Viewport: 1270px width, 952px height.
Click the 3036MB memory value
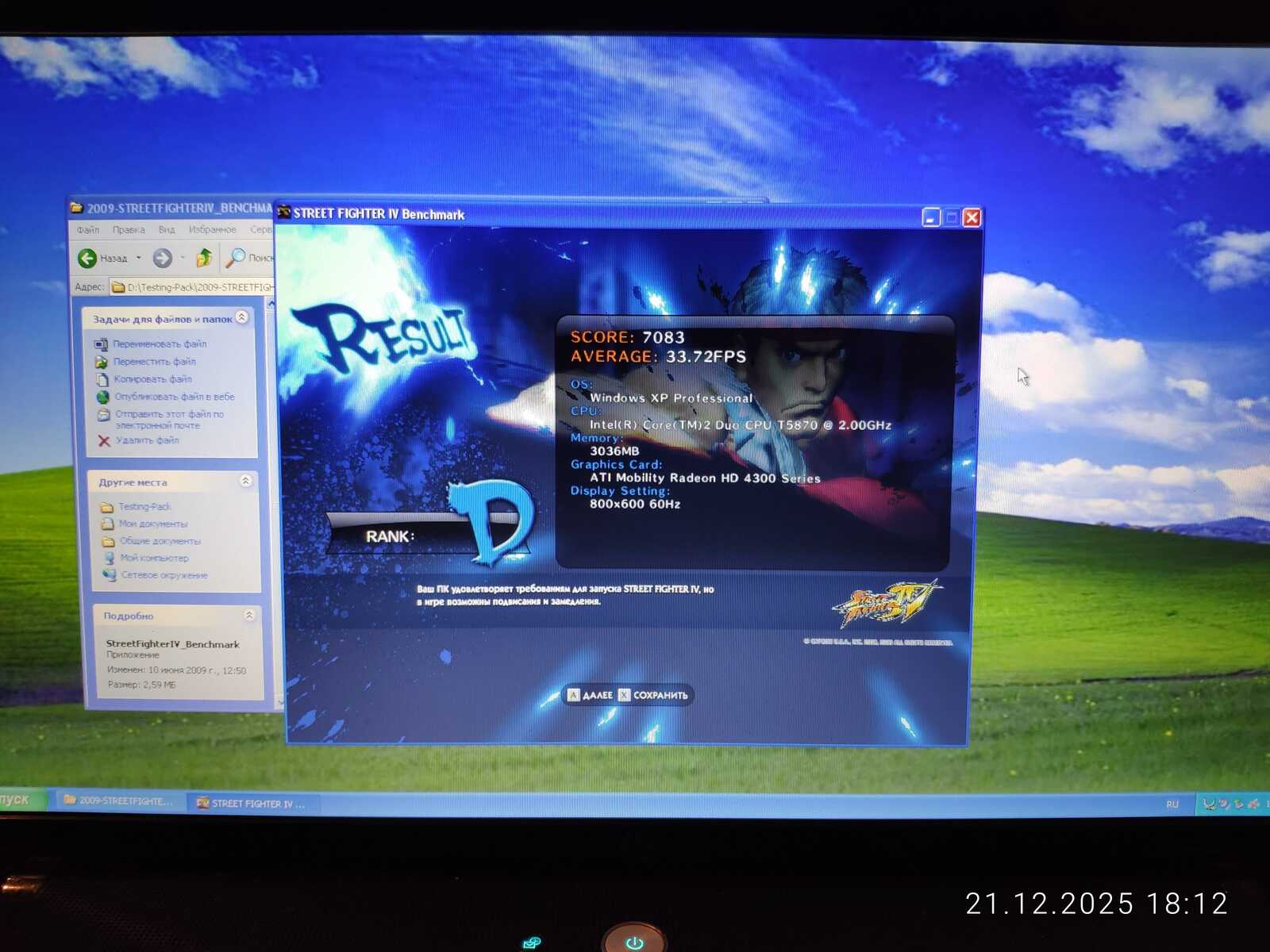tap(614, 451)
